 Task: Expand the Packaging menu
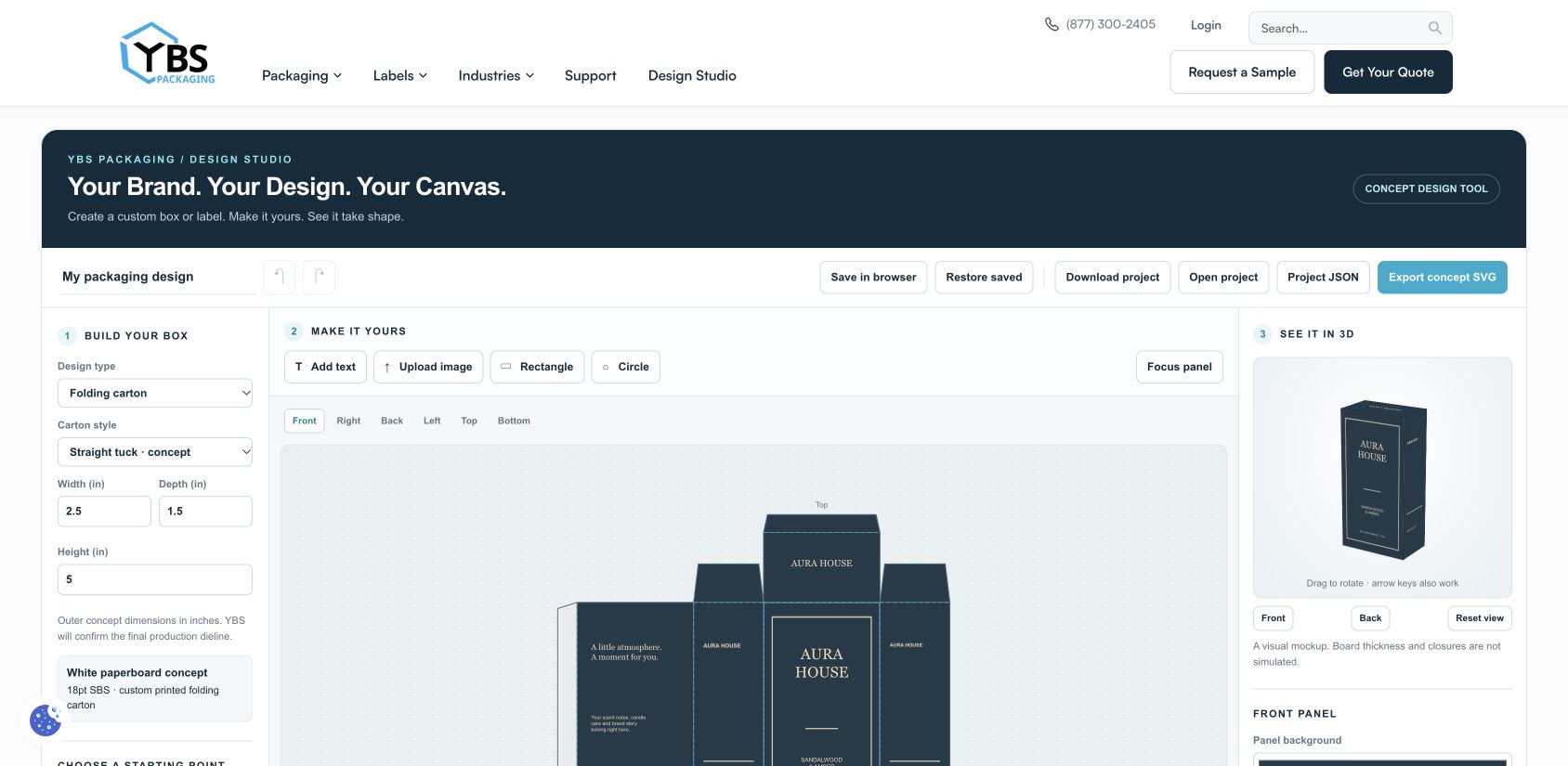(x=302, y=75)
